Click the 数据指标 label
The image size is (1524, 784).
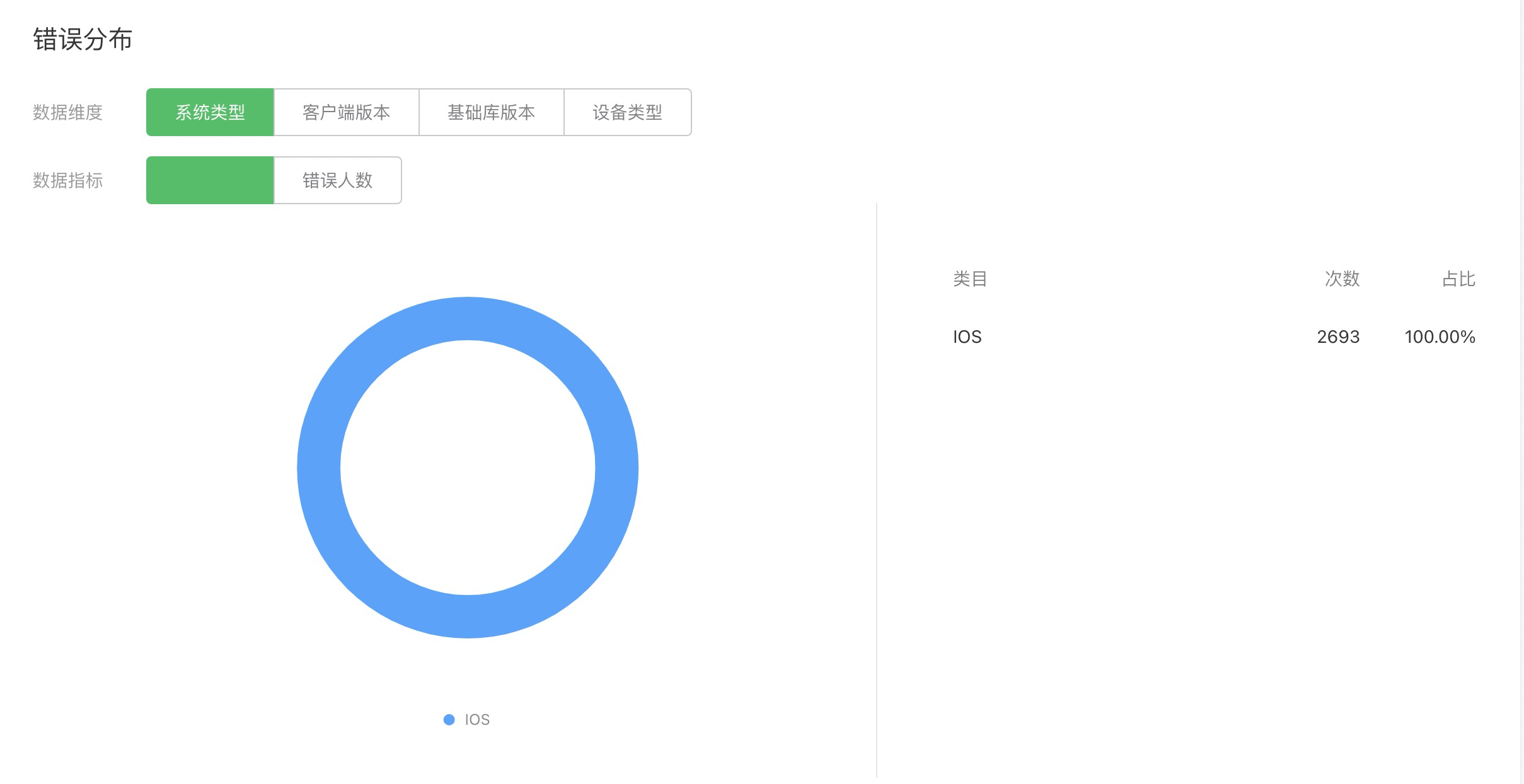pos(67,180)
